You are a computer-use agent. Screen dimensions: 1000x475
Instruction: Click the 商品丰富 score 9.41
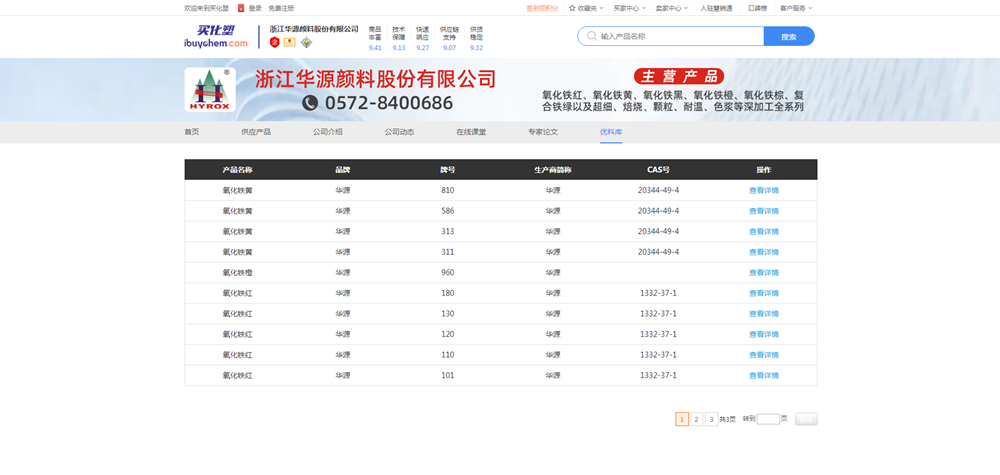click(375, 48)
